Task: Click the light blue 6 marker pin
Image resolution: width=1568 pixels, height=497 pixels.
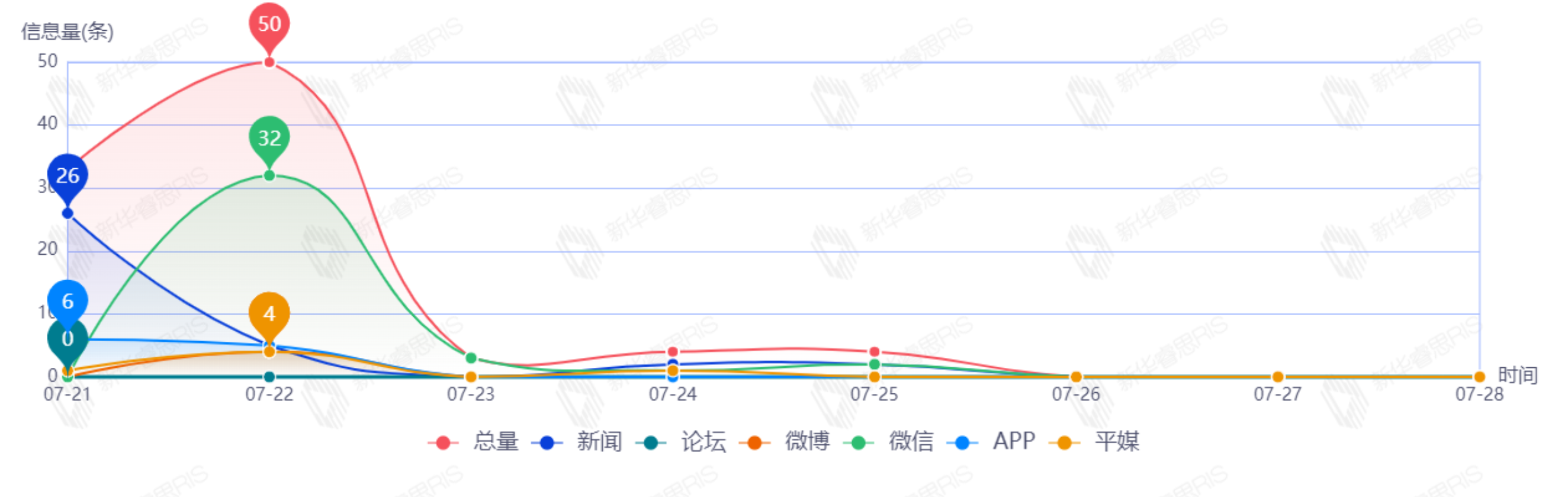Action: coord(68,303)
